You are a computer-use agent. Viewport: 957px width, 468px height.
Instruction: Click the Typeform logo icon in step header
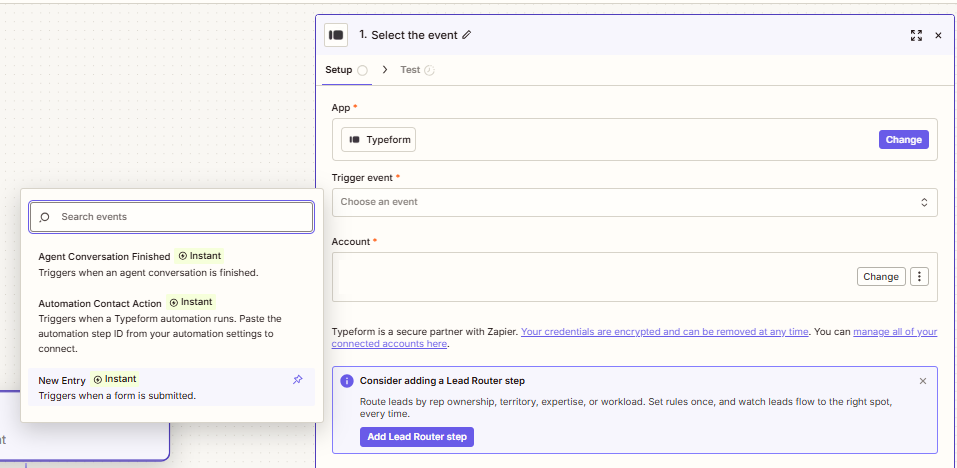coord(336,35)
